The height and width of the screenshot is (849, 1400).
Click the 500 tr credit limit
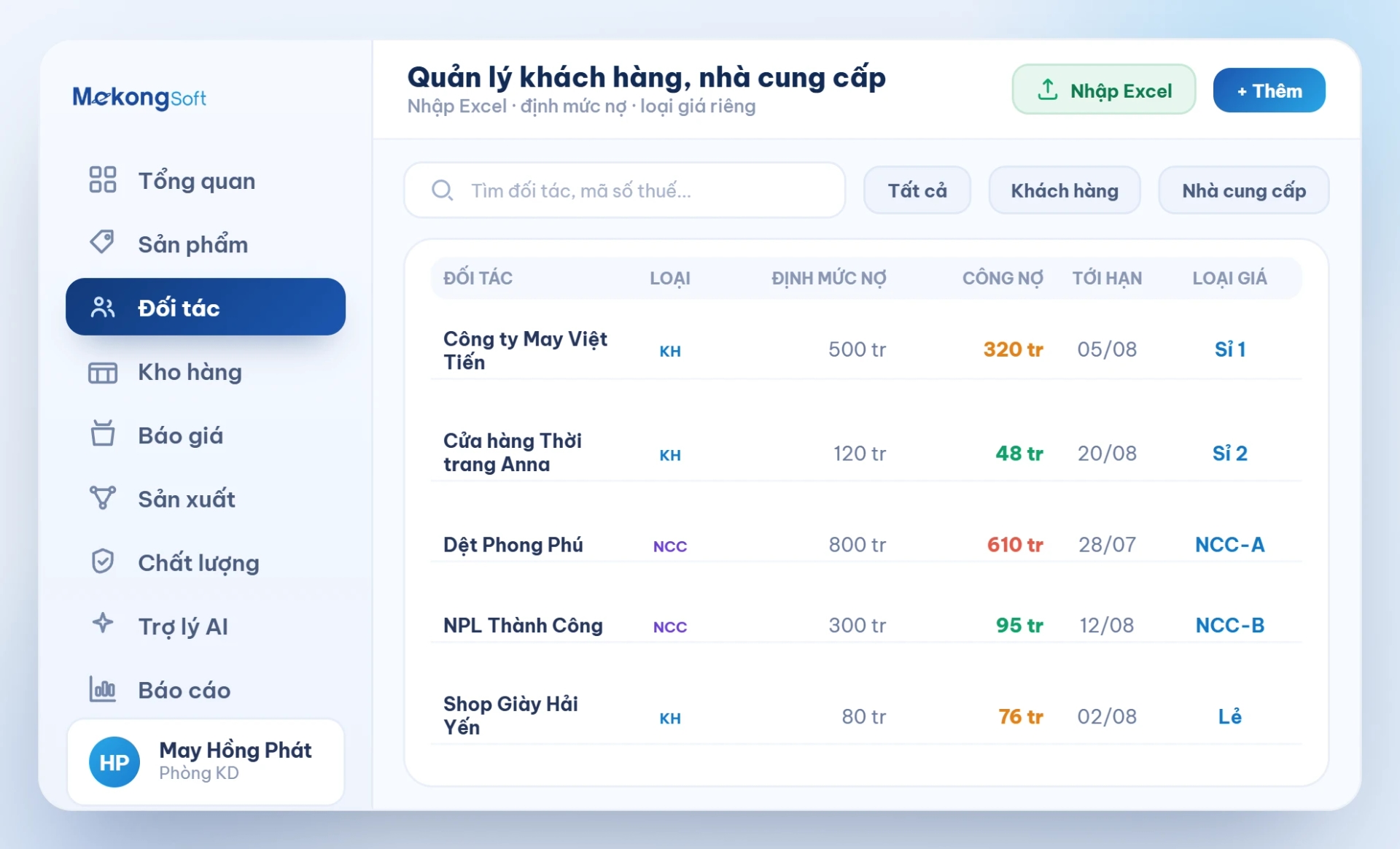(x=857, y=349)
